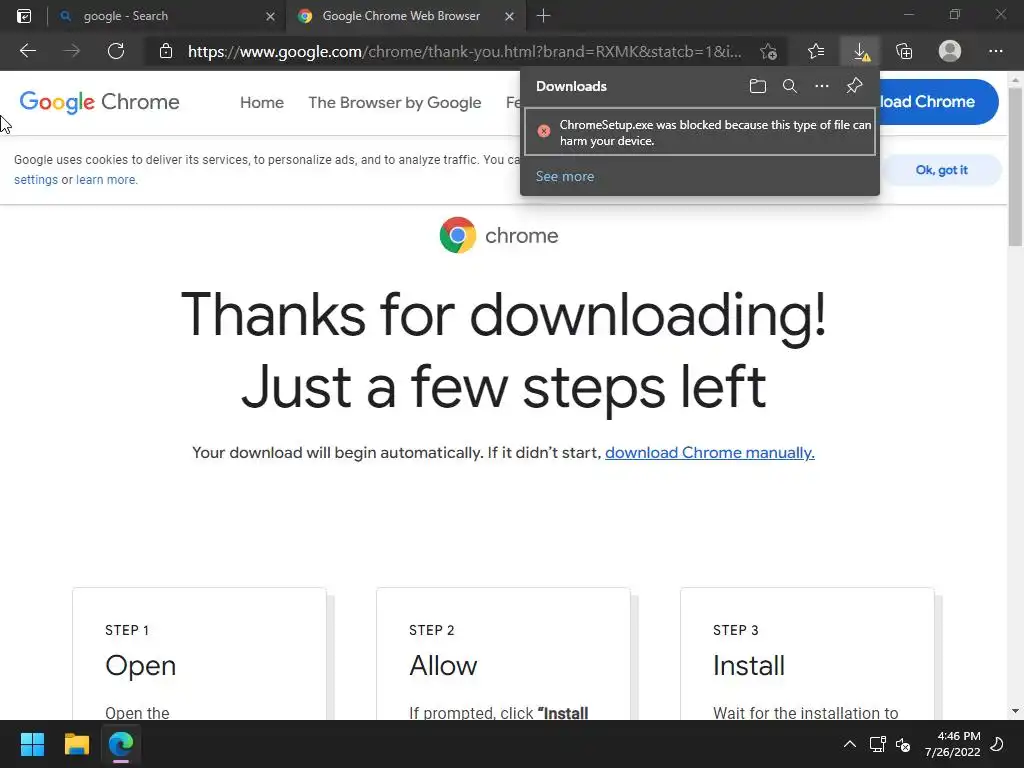Click the muted volume tray icon
This screenshot has width=1024, height=768.
(903, 744)
